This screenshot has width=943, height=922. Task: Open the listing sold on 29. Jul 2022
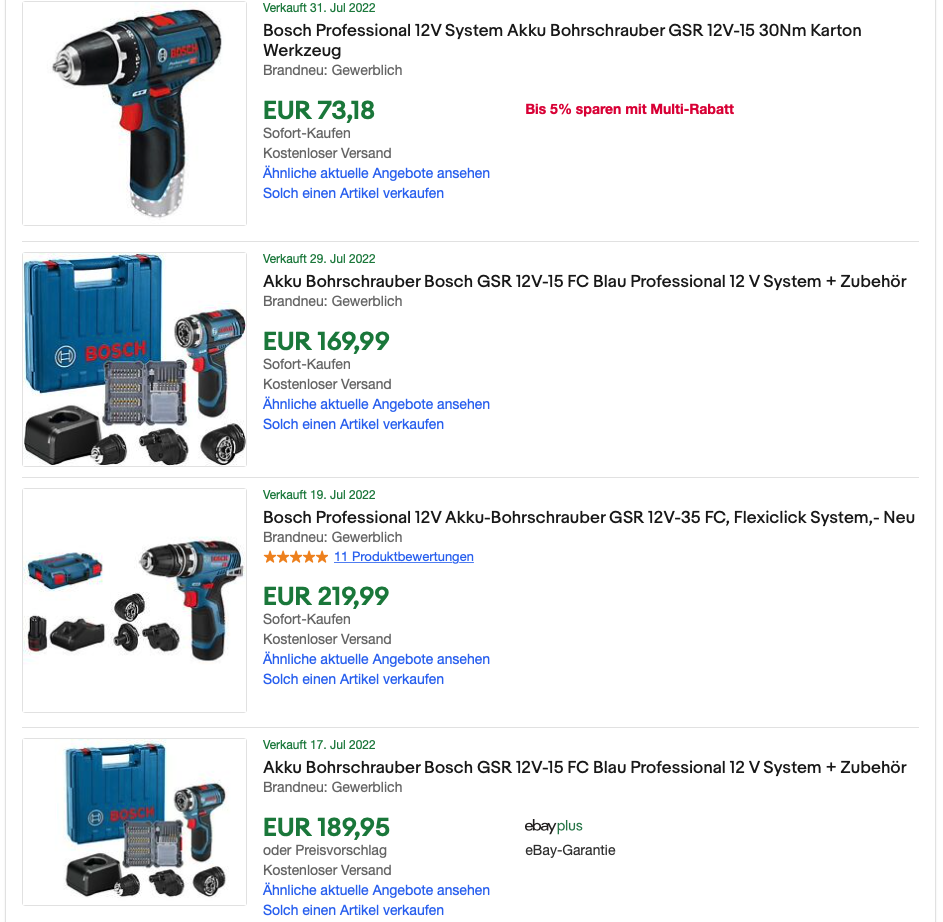click(584, 281)
